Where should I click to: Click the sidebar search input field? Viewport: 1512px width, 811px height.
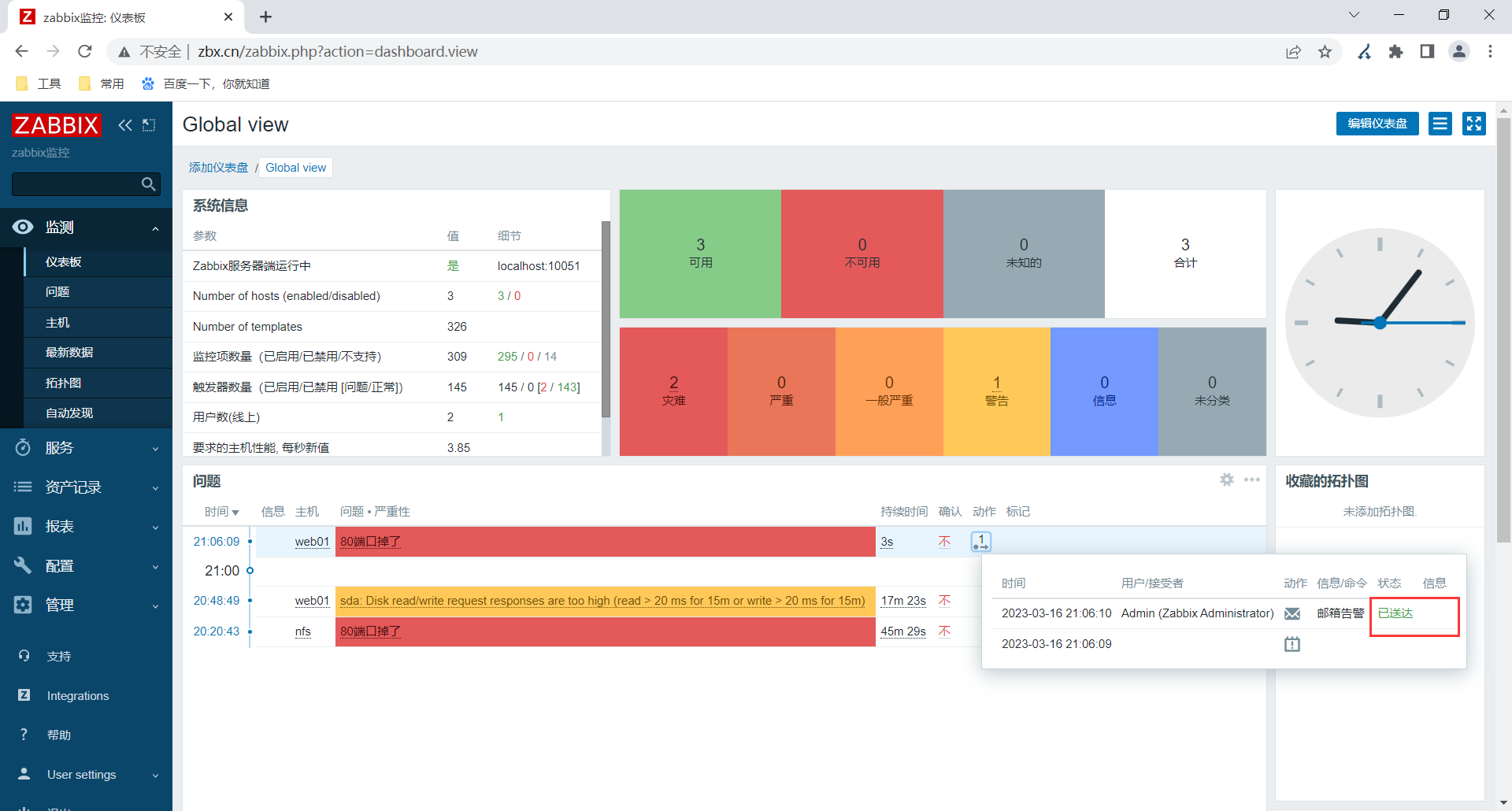[x=75, y=184]
